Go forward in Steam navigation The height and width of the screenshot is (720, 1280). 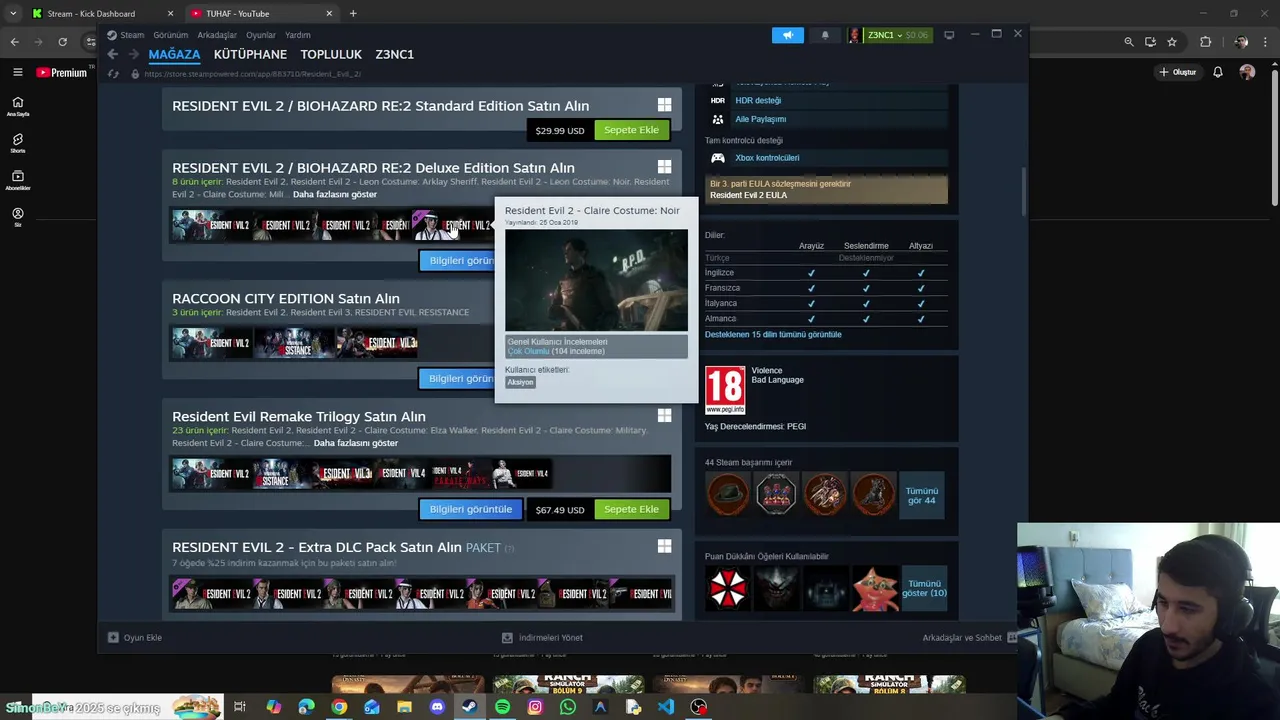tap(134, 54)
